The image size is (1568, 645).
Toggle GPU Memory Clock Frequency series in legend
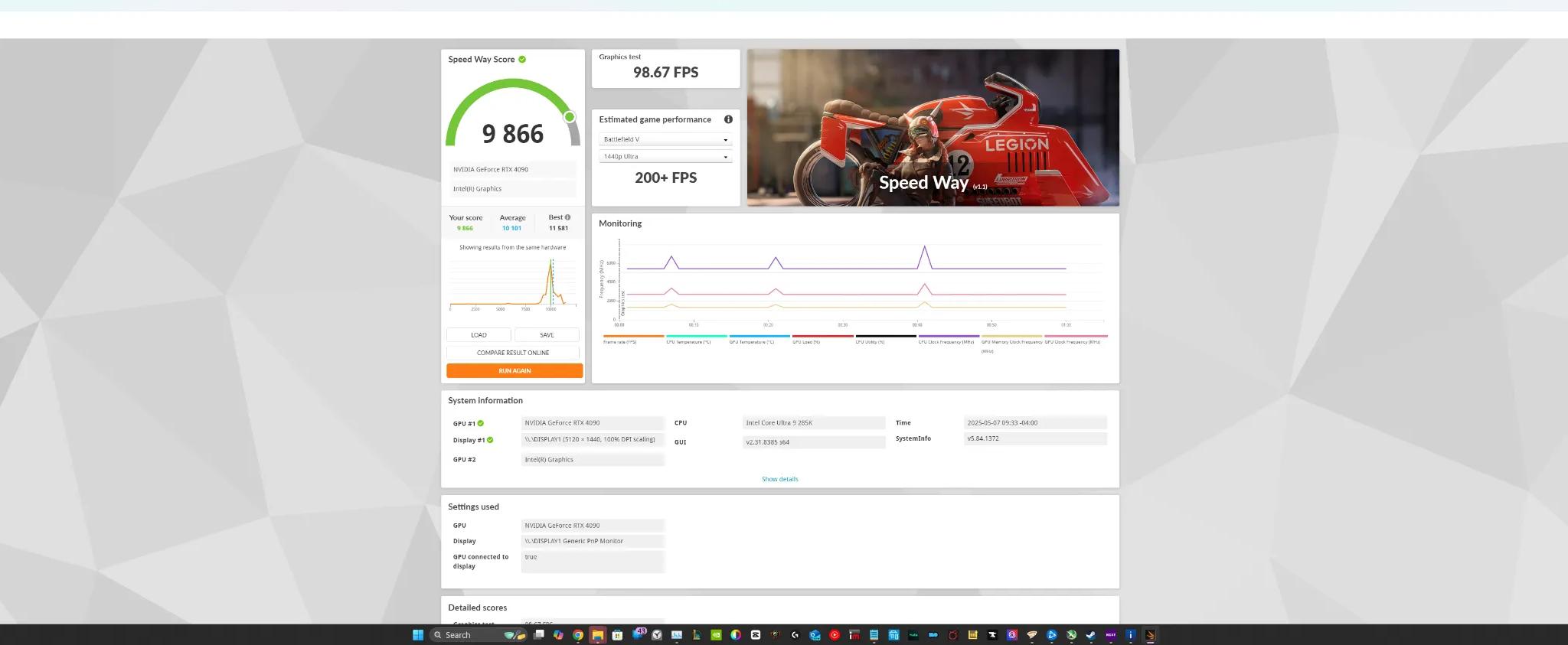tap(1011, 344)
